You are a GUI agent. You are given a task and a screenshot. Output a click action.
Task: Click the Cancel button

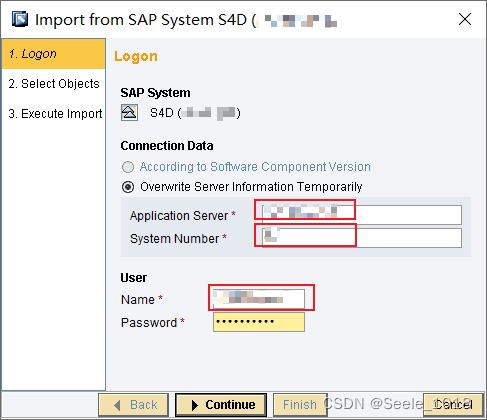tap(453, 405)
